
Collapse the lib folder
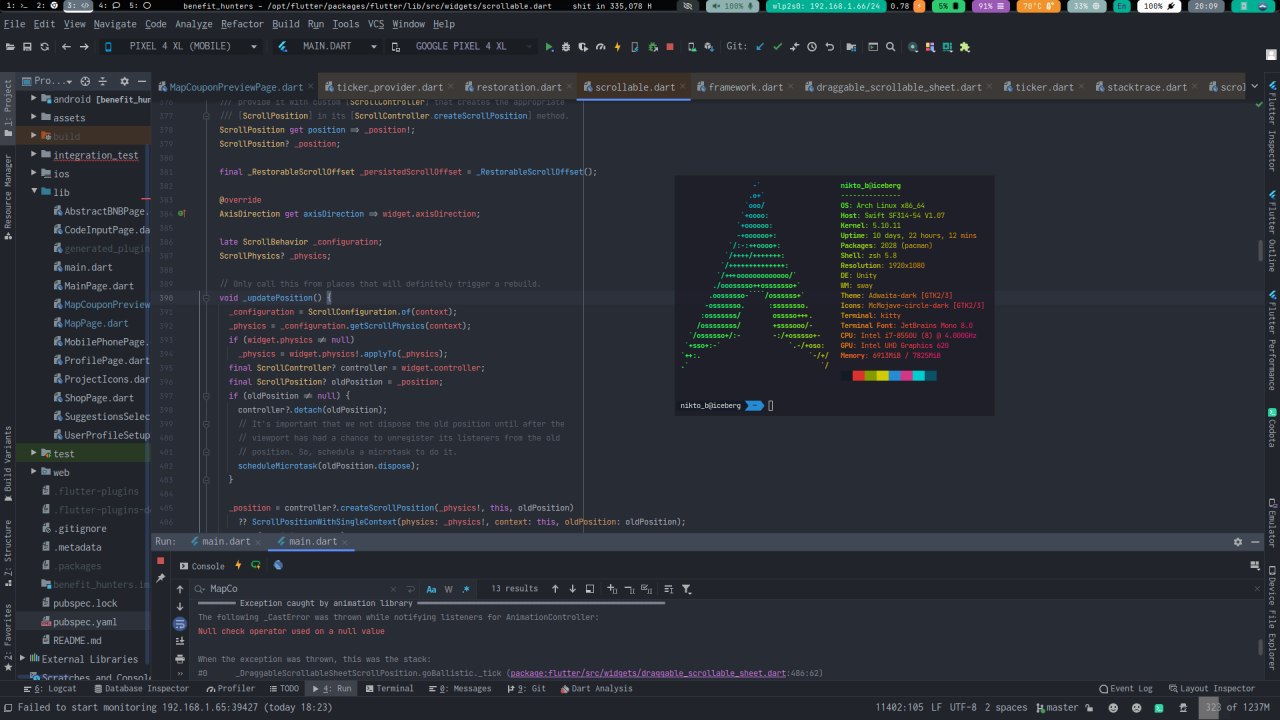tap(34, 192)
